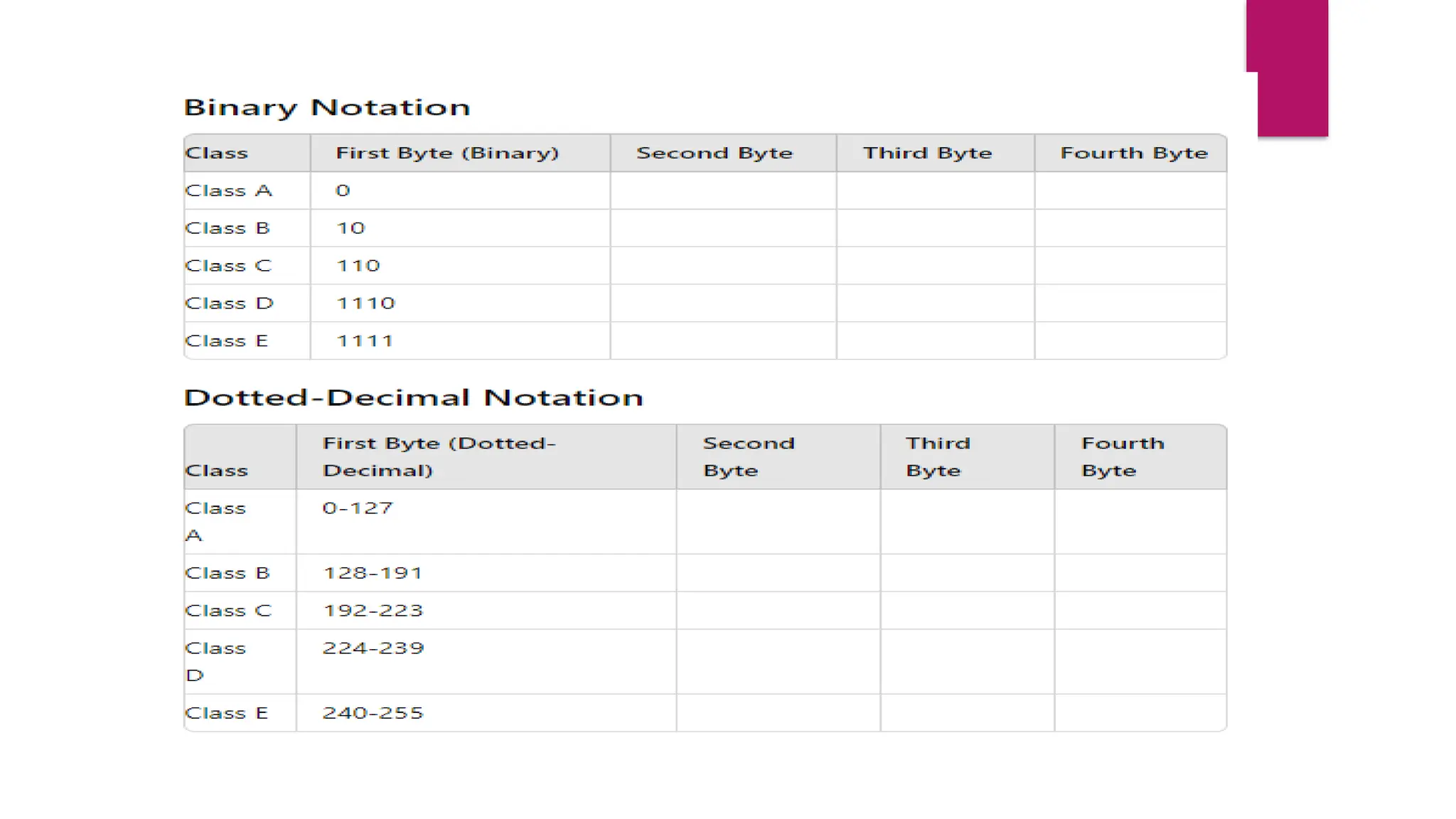Select the '1110' Class D binary cell
The image size is (1456, 819).
coord(365,304)
